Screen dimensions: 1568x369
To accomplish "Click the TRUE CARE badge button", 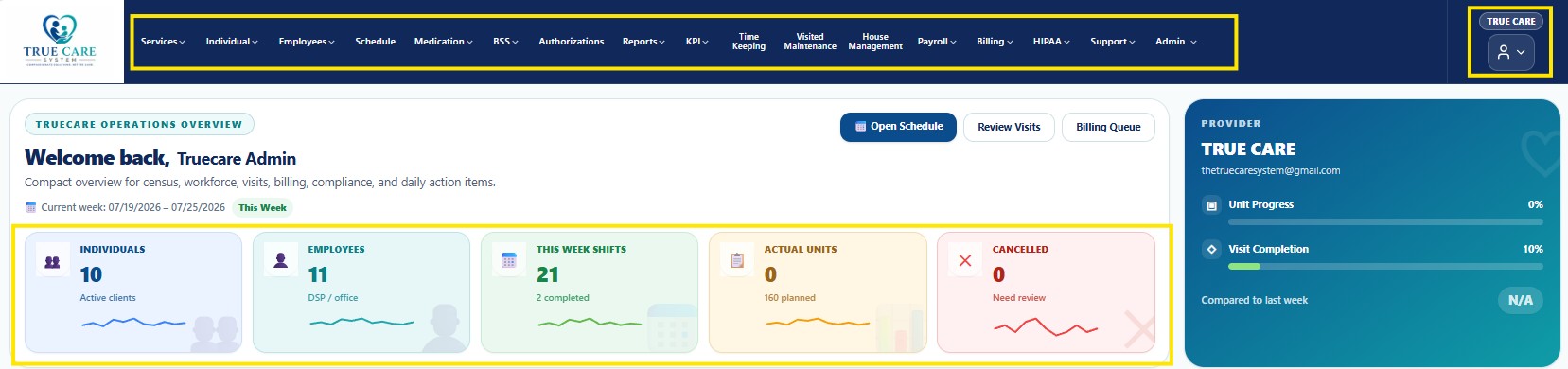I will pos(1510,22).
